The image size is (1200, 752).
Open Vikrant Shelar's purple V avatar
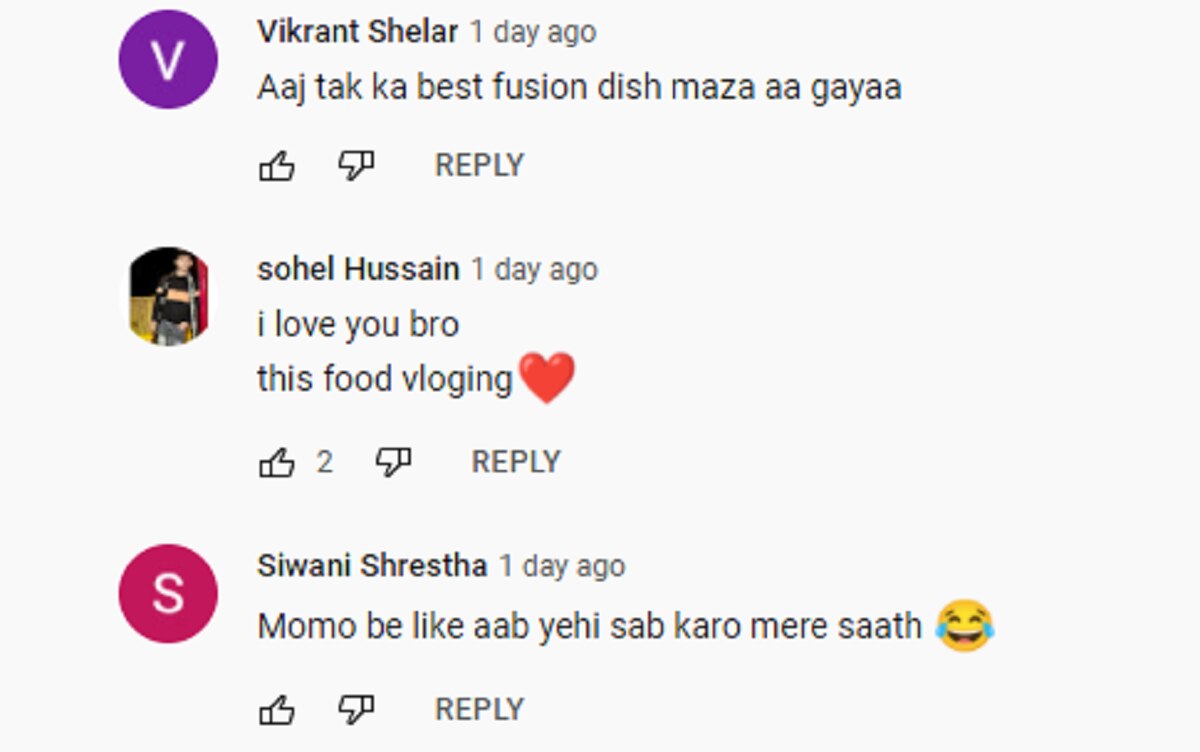[x=168, y=59]
